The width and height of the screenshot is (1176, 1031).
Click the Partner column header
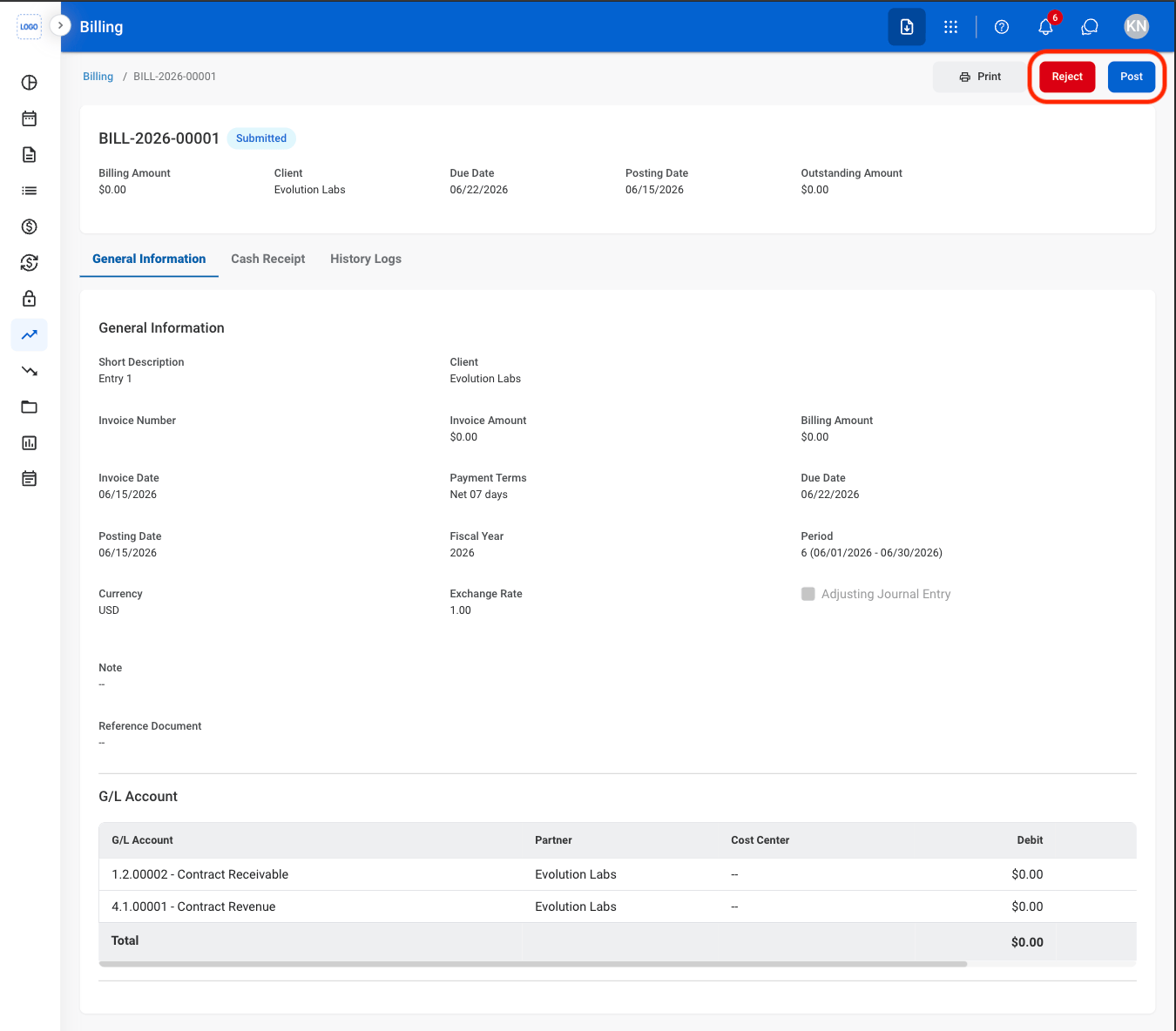(553, 840)
